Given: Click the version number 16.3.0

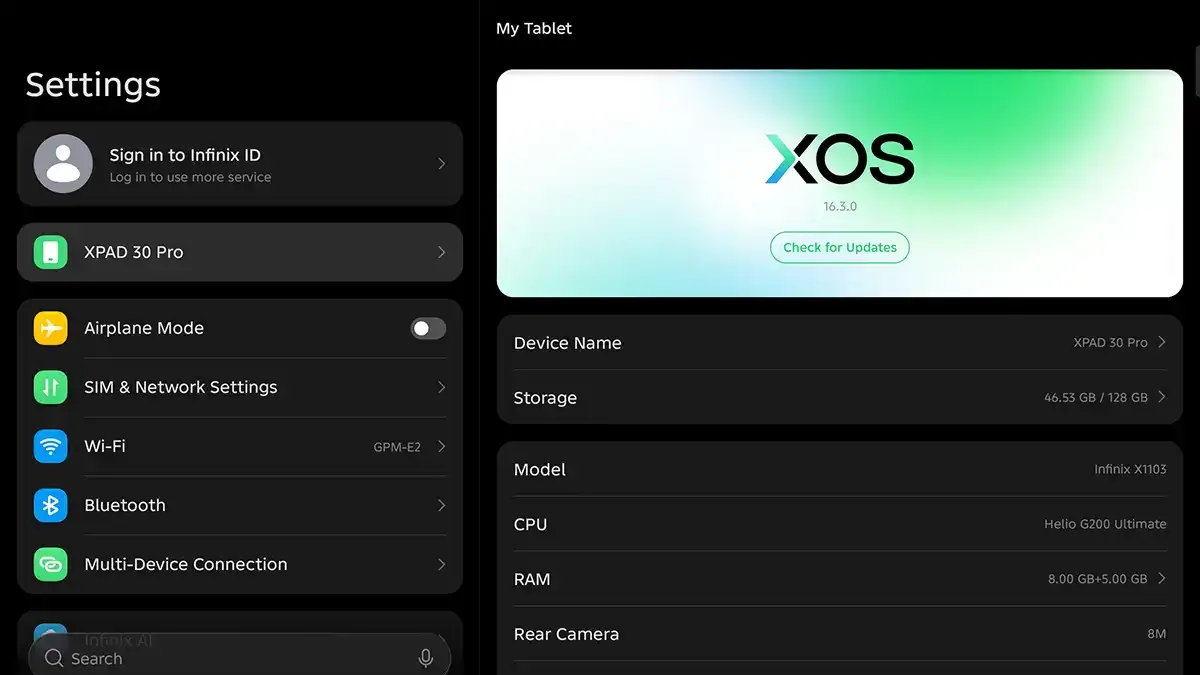Looking at the screenshot, I should [x=840, y=206].
